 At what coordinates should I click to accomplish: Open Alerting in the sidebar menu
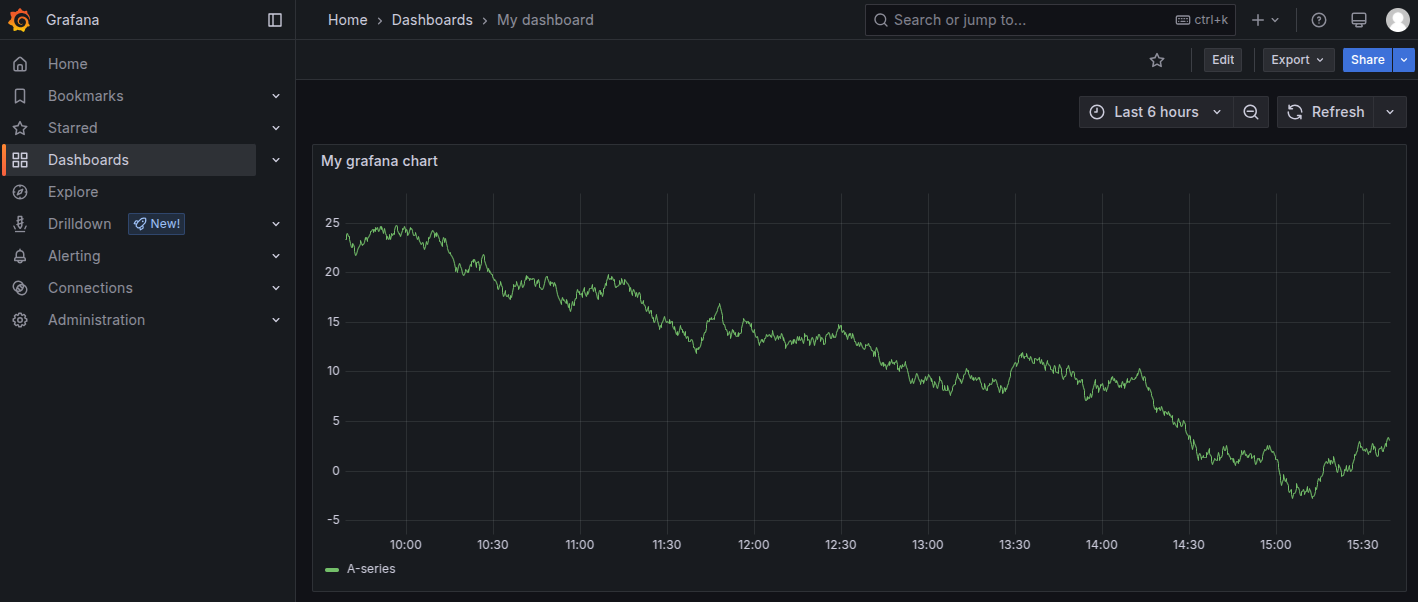tap(74, 256)
